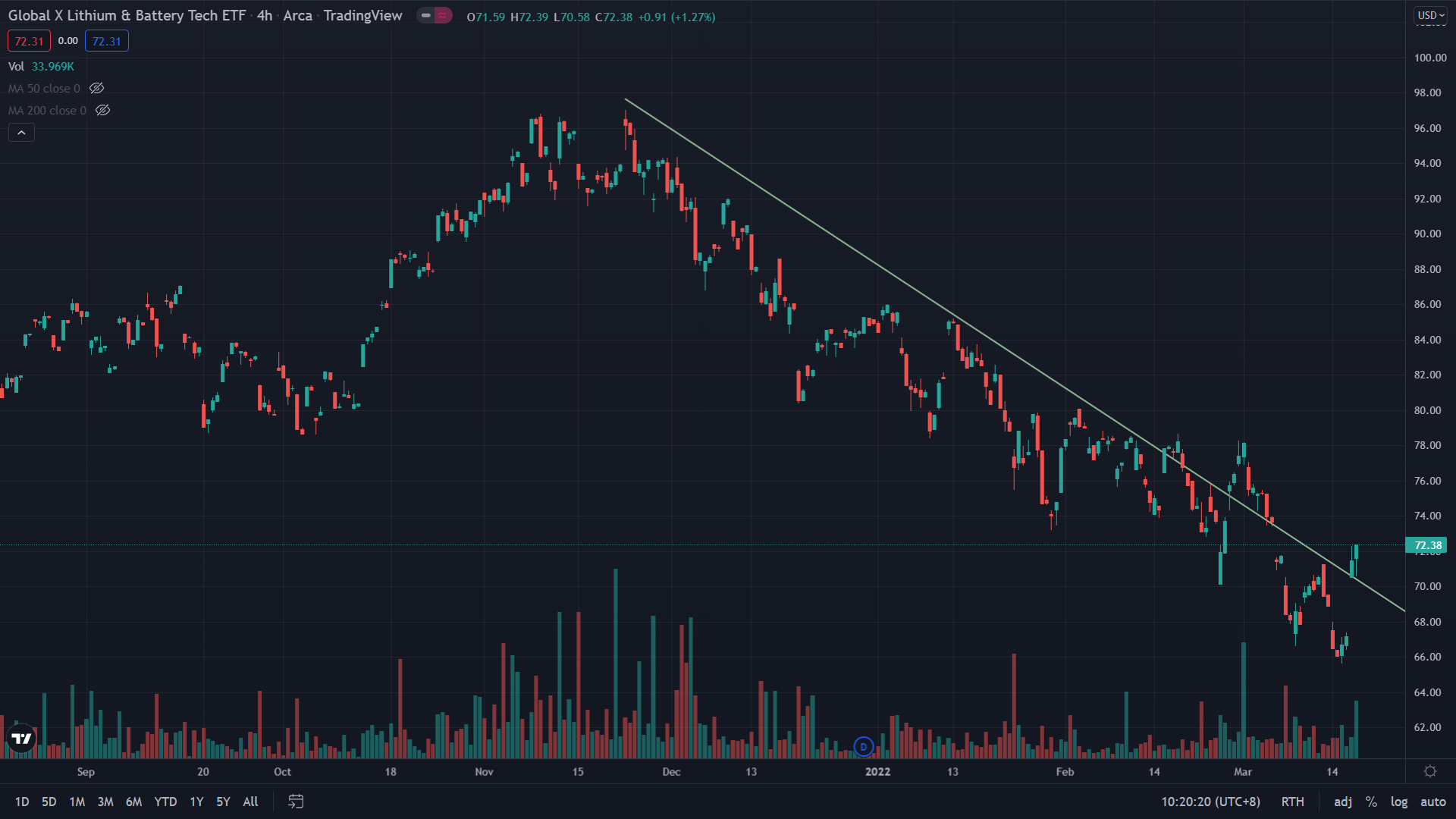Click the TradingView logo badge
The height and width of the screenshot is (819, 1456).
click(x=21, y=738)
